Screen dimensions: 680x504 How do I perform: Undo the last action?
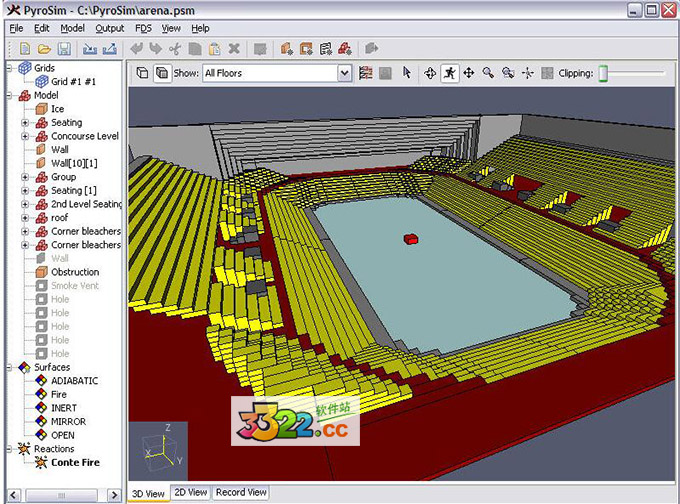point(136,49)
